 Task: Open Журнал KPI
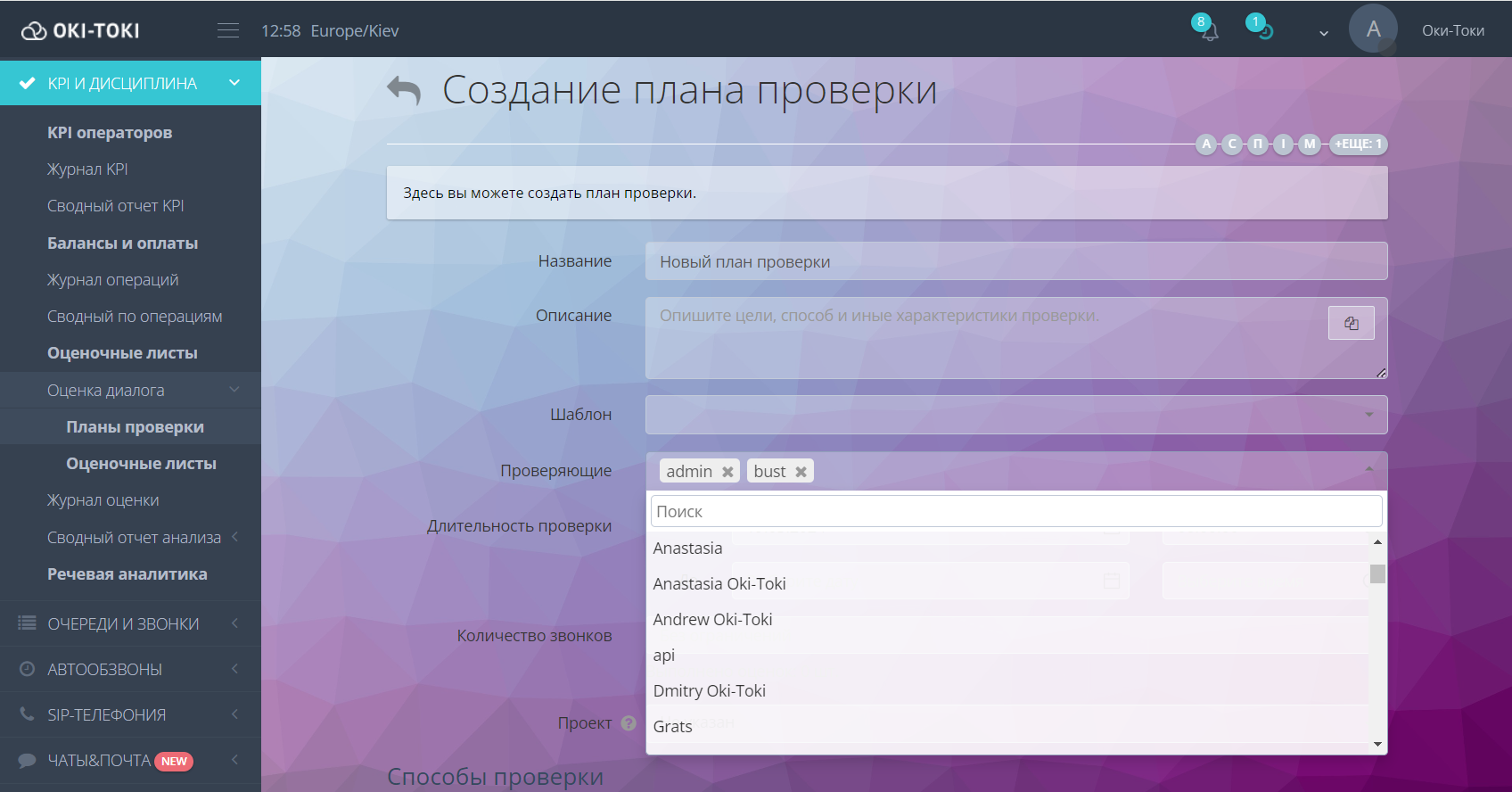tap(87, 169)
